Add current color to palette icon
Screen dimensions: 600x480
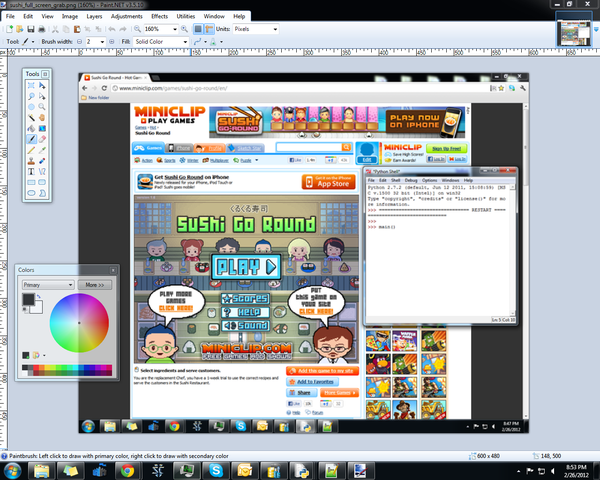(26, 355)
